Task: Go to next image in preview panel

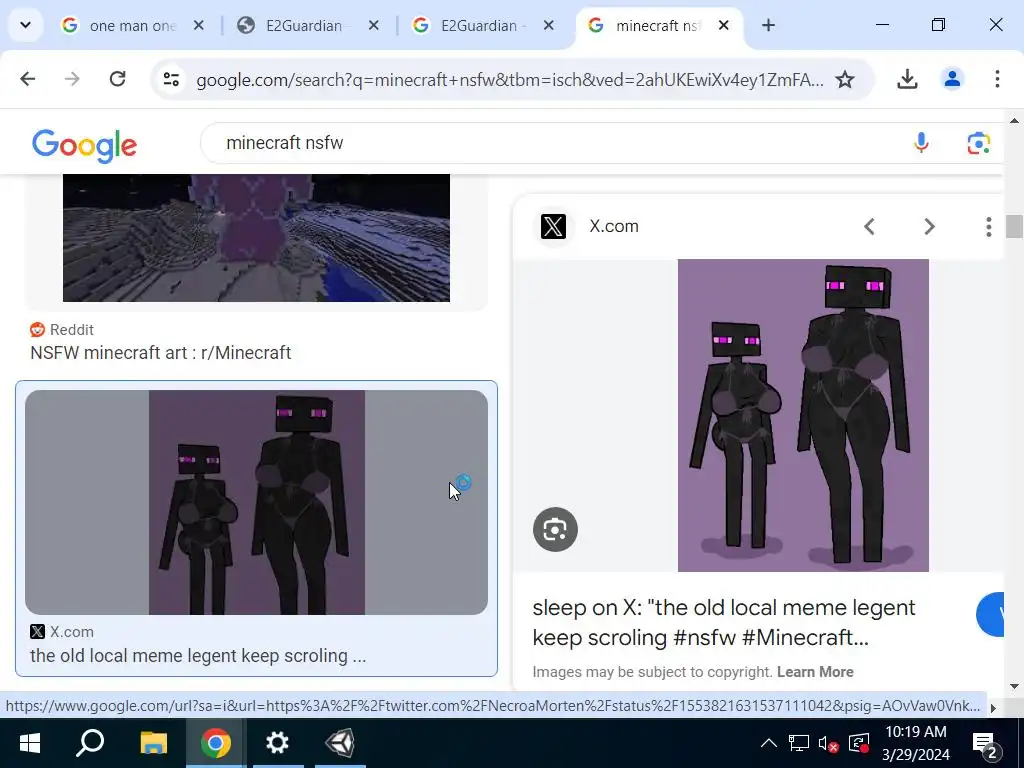Action: 929,227
